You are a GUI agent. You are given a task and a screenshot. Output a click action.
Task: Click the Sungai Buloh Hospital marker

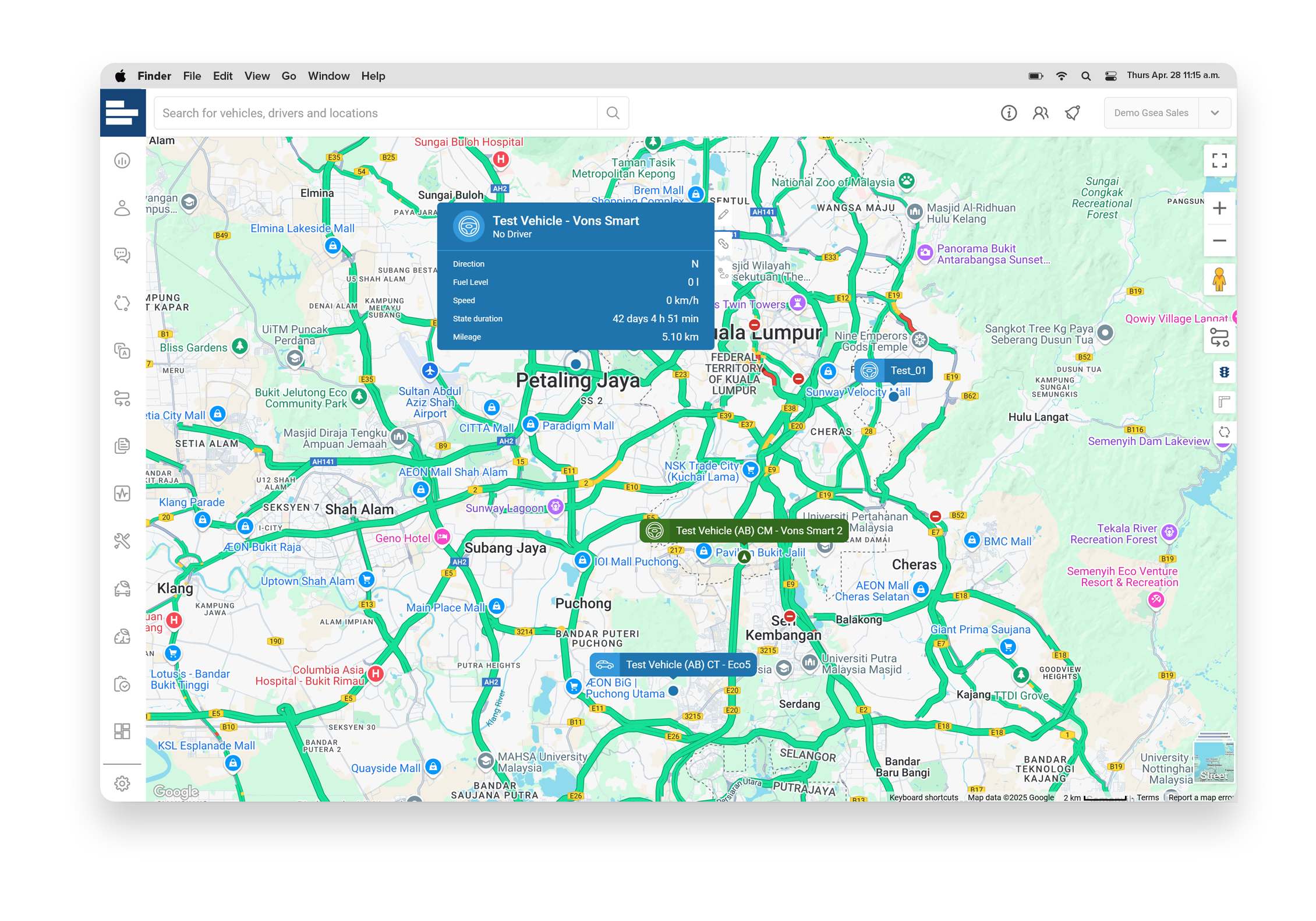point(501,159)
